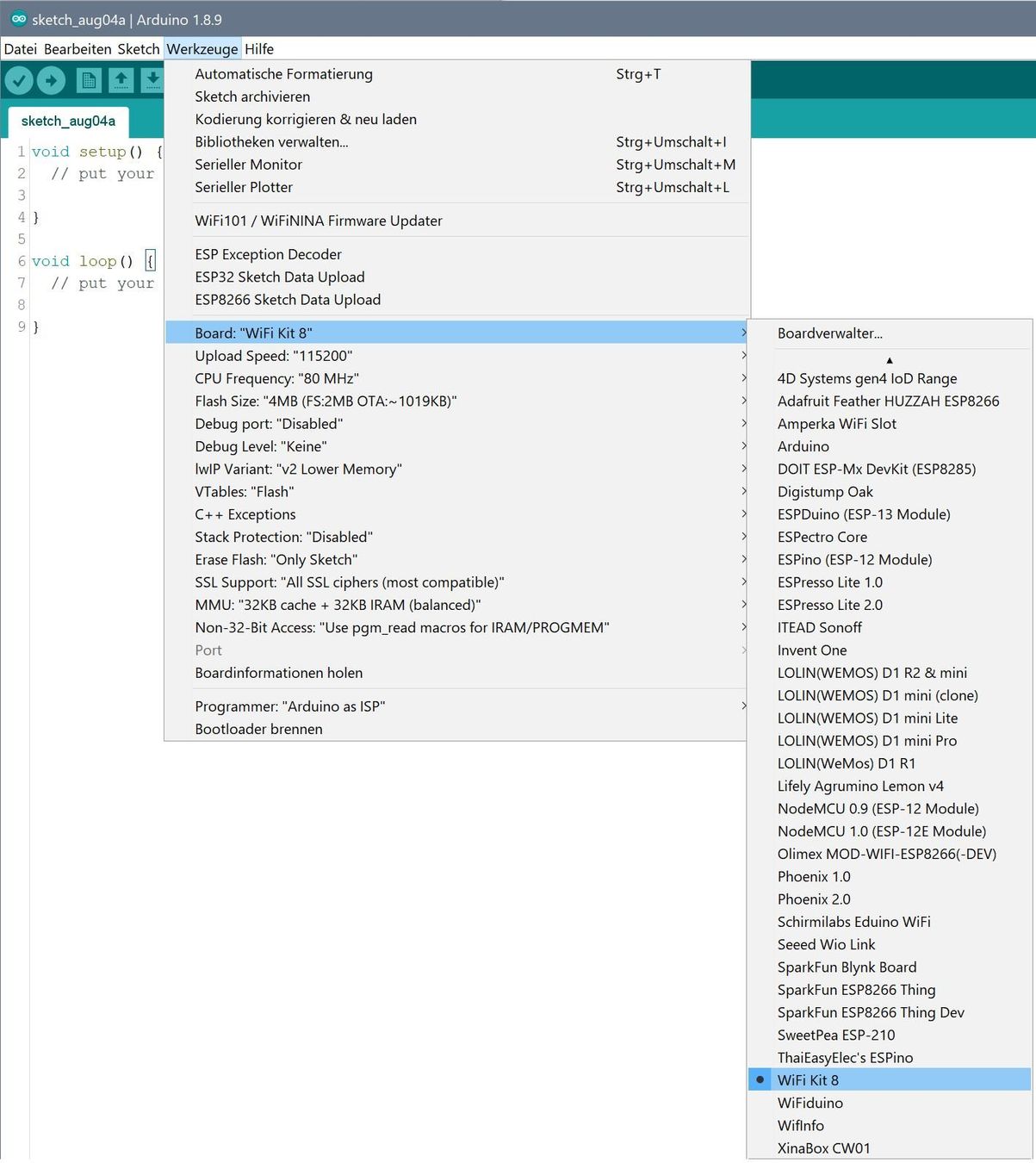Click code line 6 void loop()
The width and height of the screenshot is (1036, 1163).
pyautogui.click(x=93, y=261)
